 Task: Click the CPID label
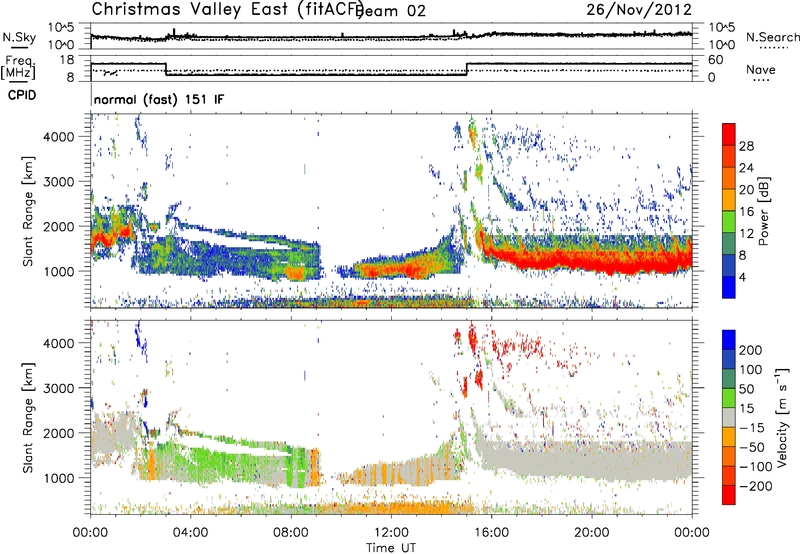tap(22, 95)
